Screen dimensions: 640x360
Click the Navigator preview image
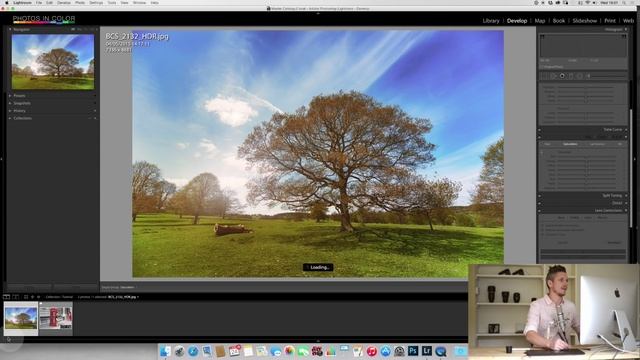point(53,62)
